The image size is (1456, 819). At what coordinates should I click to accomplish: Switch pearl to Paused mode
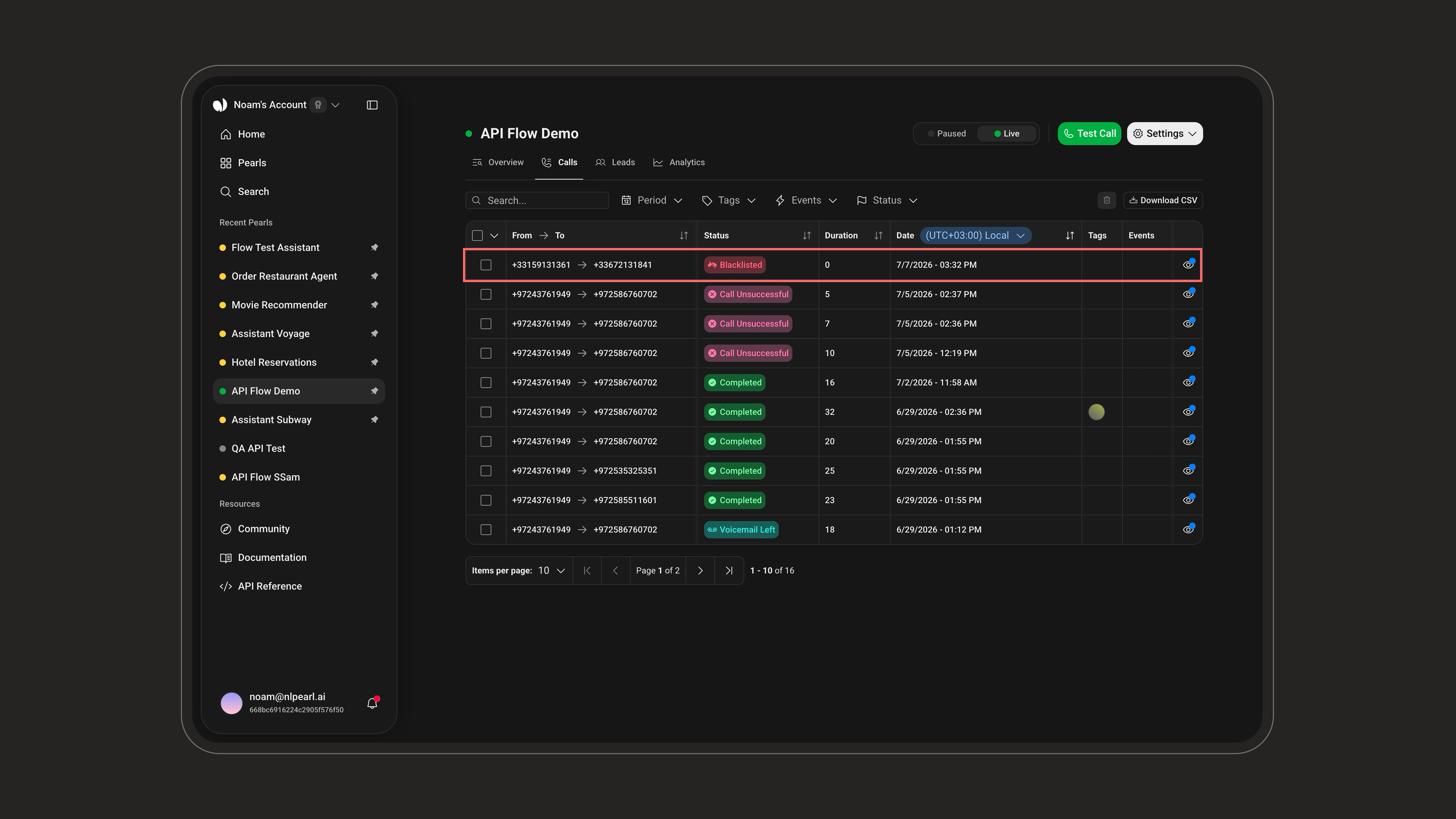947,134
